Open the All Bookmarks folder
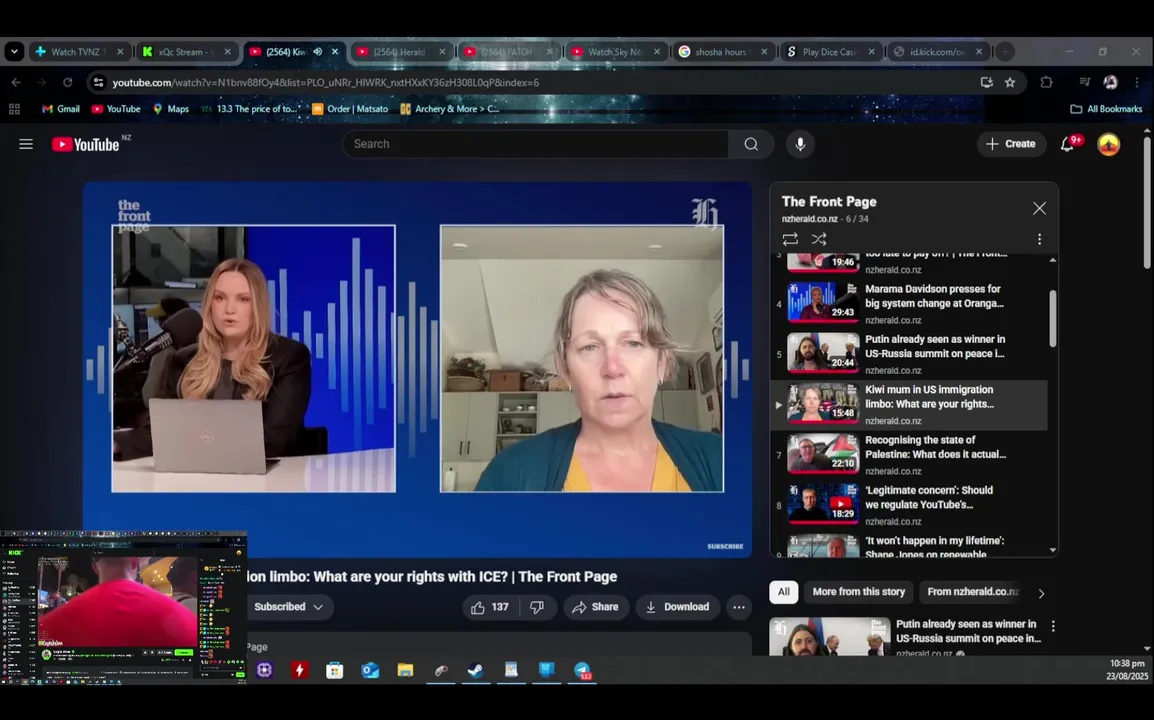The width and height of the screenshot is (1154, 720). point(1106,109)
